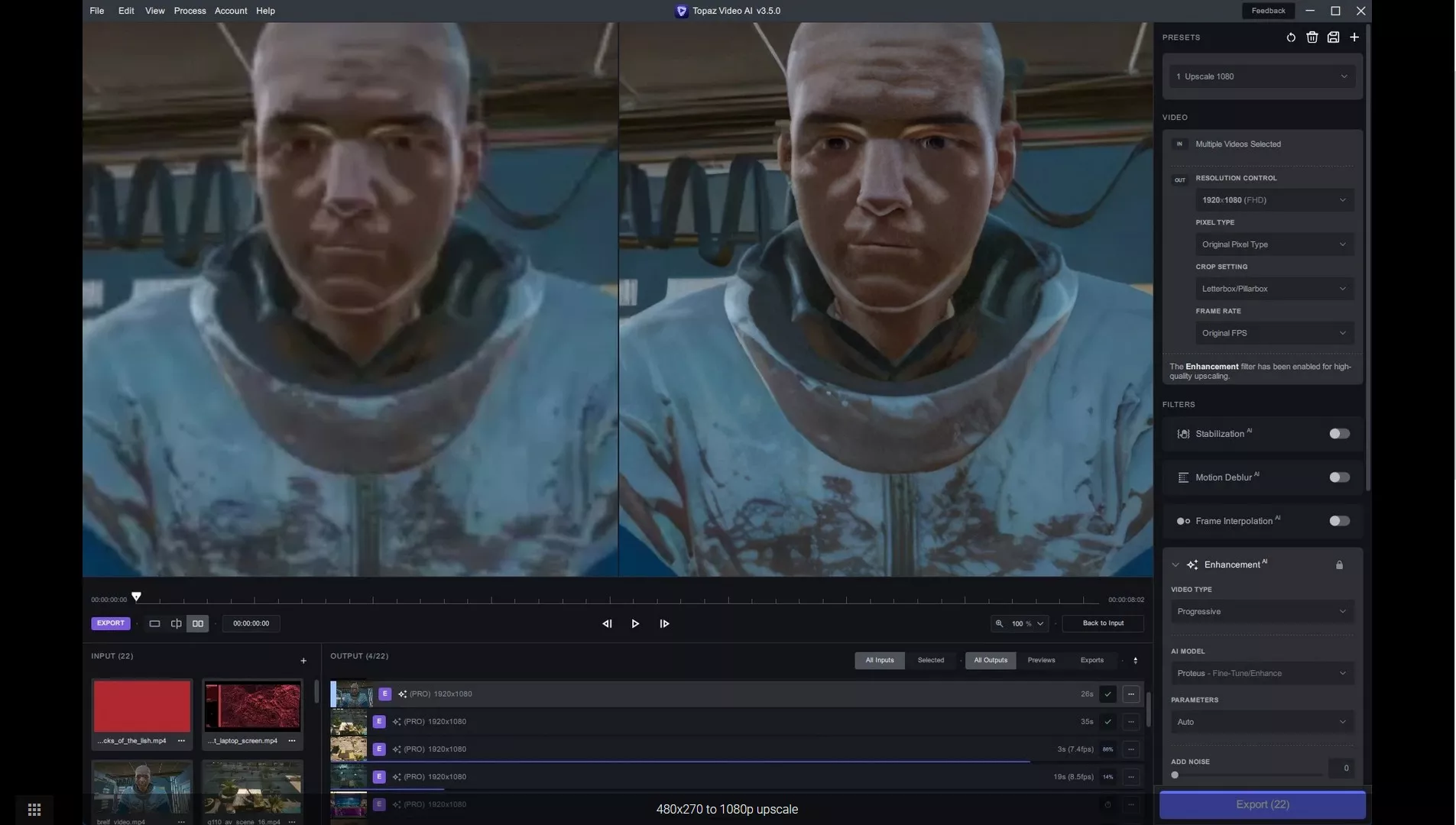The image size is (1456, 825).
Task: Click the Feedback button
Action: (1268, 11)
